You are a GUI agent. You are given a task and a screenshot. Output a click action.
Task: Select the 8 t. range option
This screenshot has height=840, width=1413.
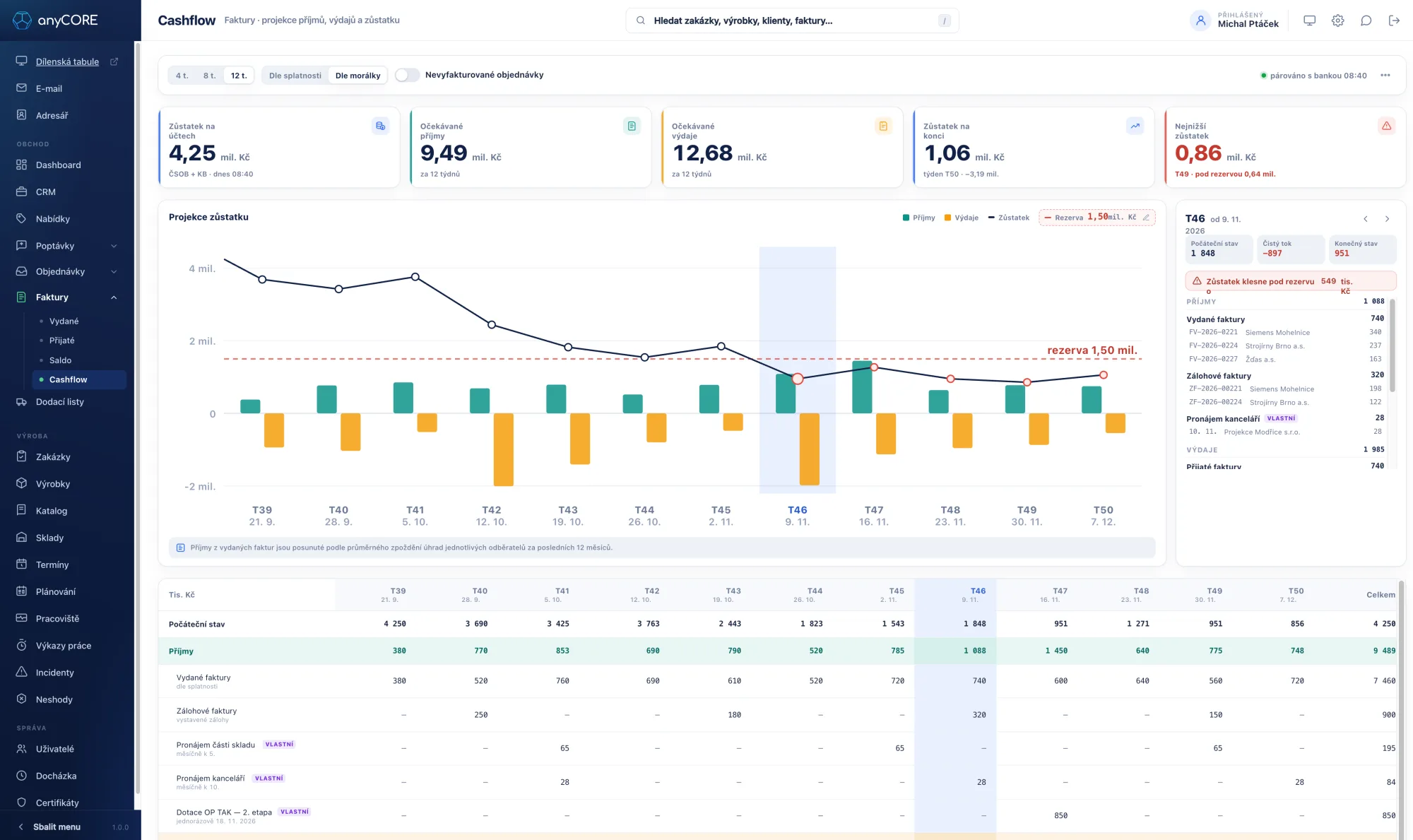click(210, 76)
